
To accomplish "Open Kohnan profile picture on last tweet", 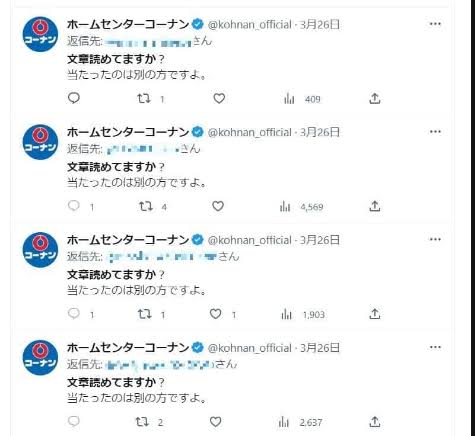I will pos(40,357).
